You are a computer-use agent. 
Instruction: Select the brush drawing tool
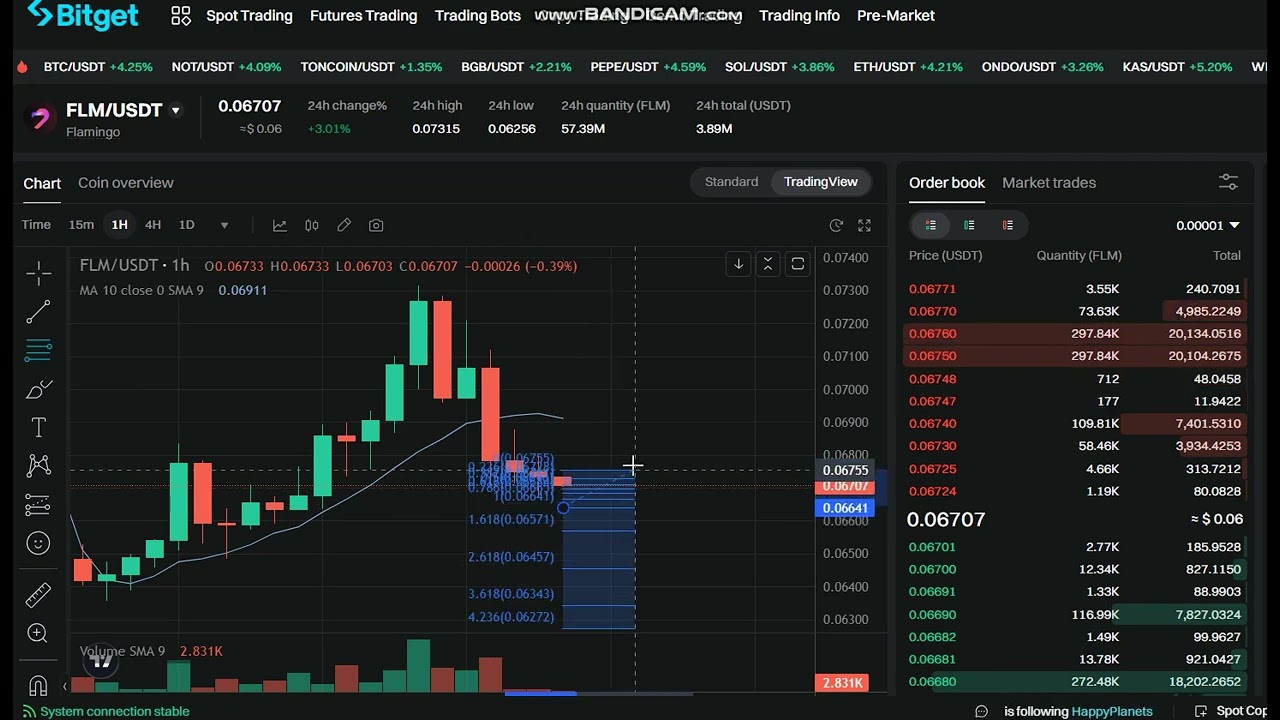point(38,390)
